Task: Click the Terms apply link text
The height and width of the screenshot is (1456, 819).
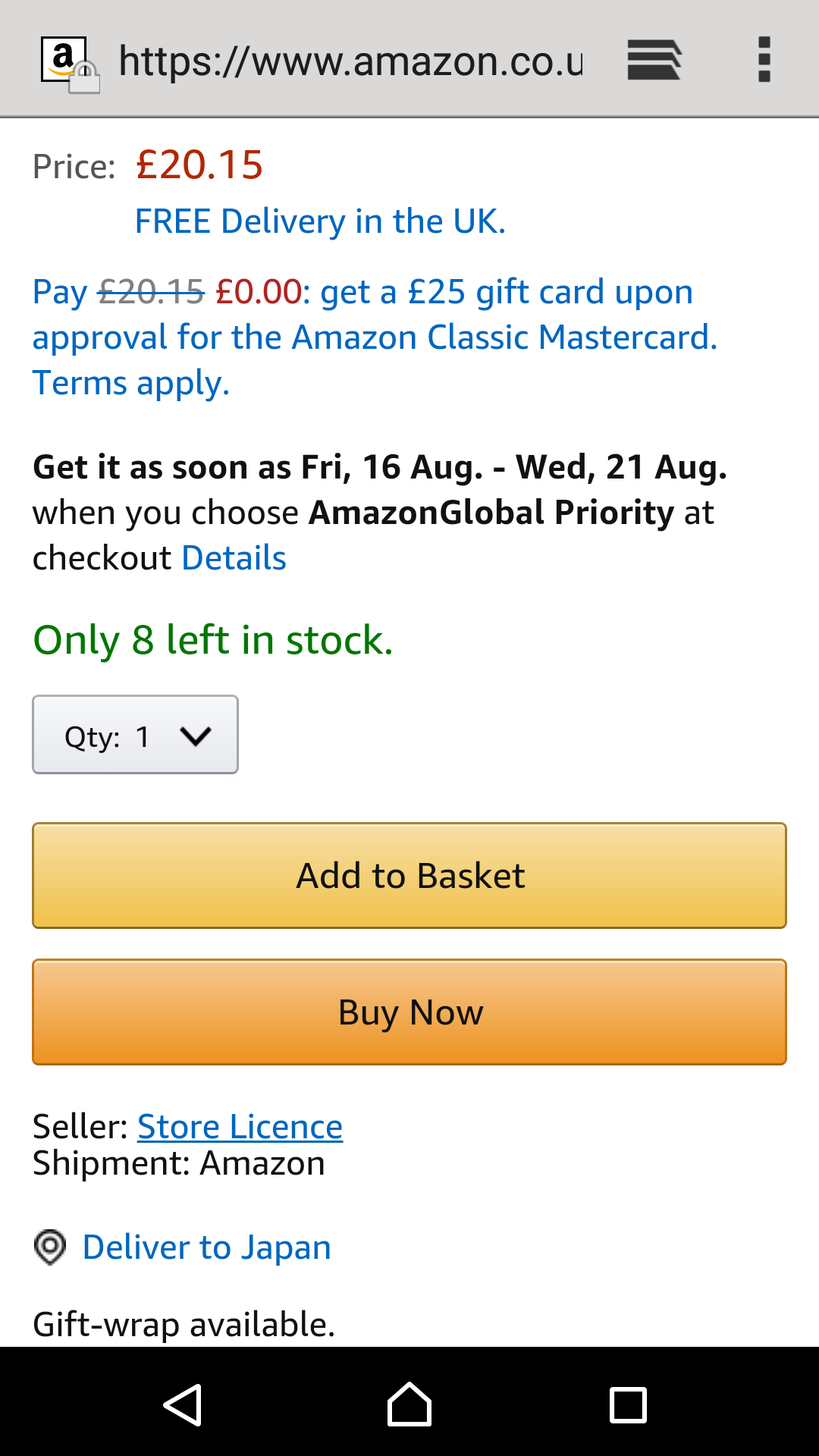Action: [x=130, y=383]
